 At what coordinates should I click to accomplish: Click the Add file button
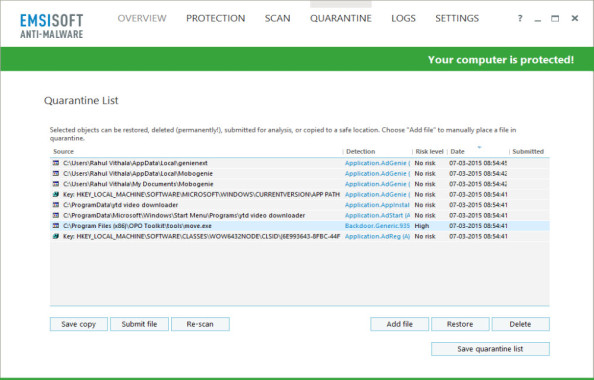pos(399,324)
